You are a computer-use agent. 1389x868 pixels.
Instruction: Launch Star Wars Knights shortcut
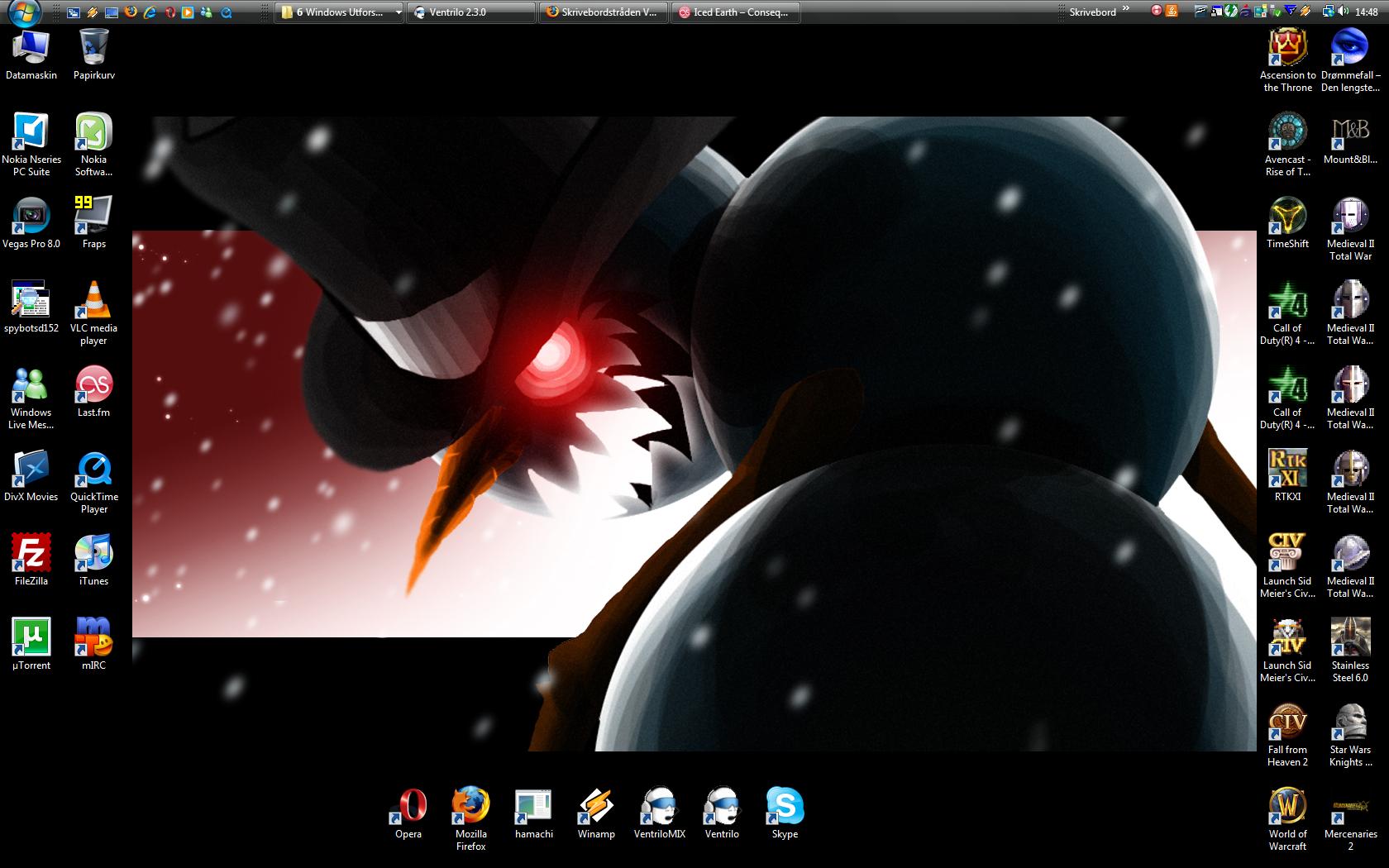(1351, 735)
